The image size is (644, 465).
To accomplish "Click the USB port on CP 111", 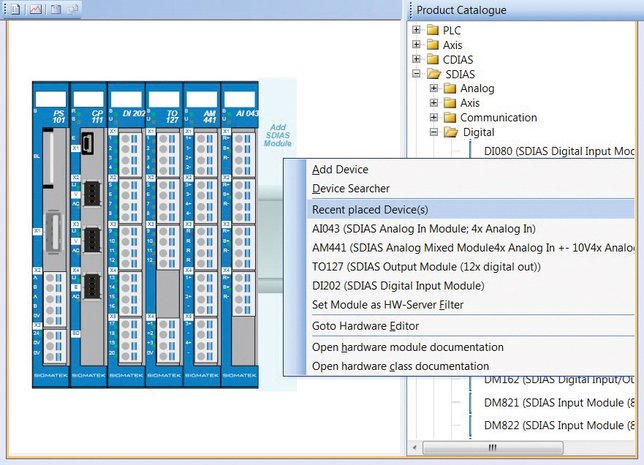I will (87, 143).
